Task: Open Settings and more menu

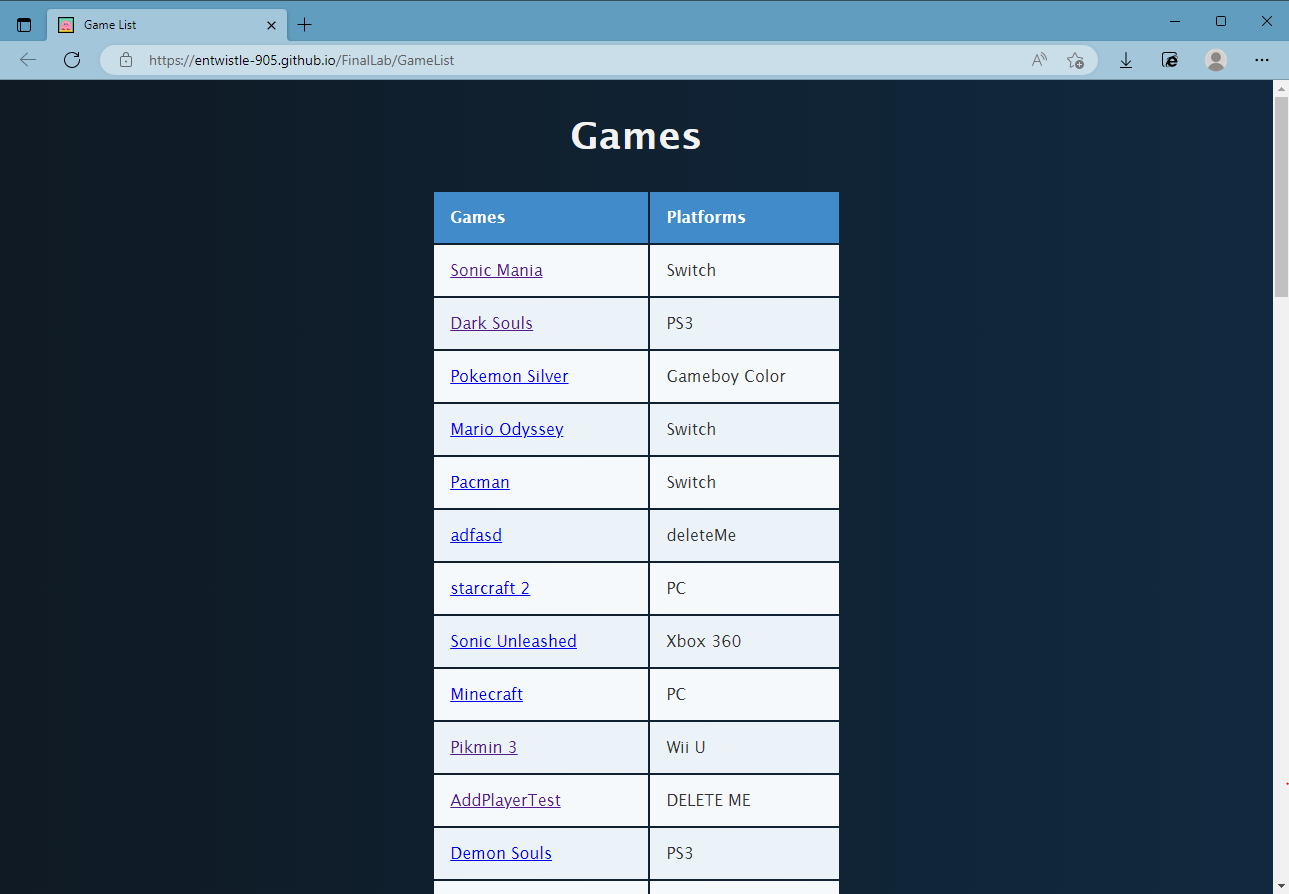Action: pyautogui.click(x=1262, y=60)
